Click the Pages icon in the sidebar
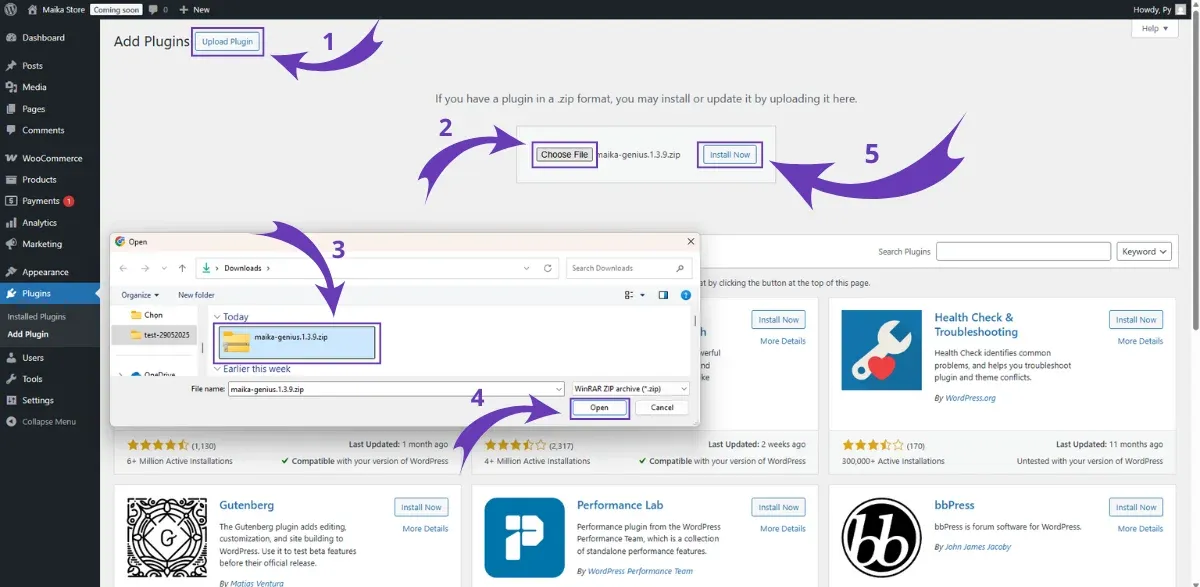Screen dimensions: 1200x587 (x=11, y=109)
